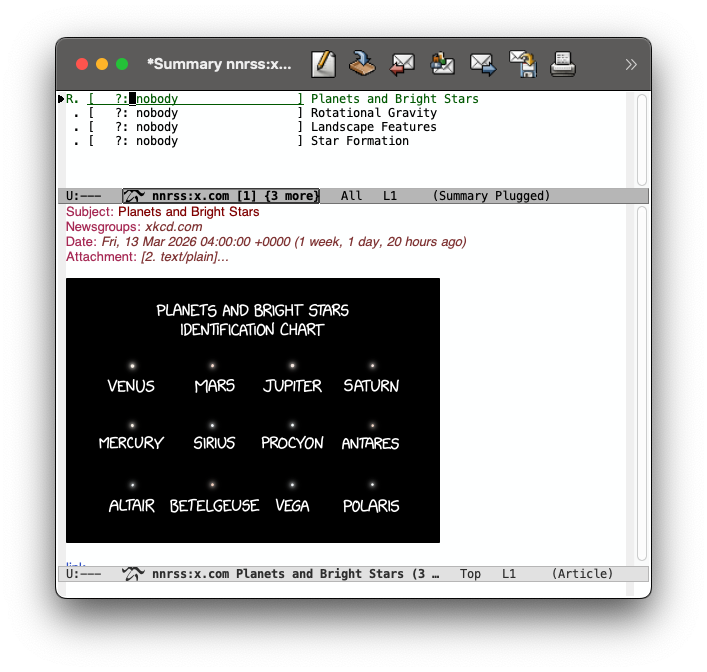Click the print article printer icon
The width and height of the screenshot is (707, 672).
(563, 64)
